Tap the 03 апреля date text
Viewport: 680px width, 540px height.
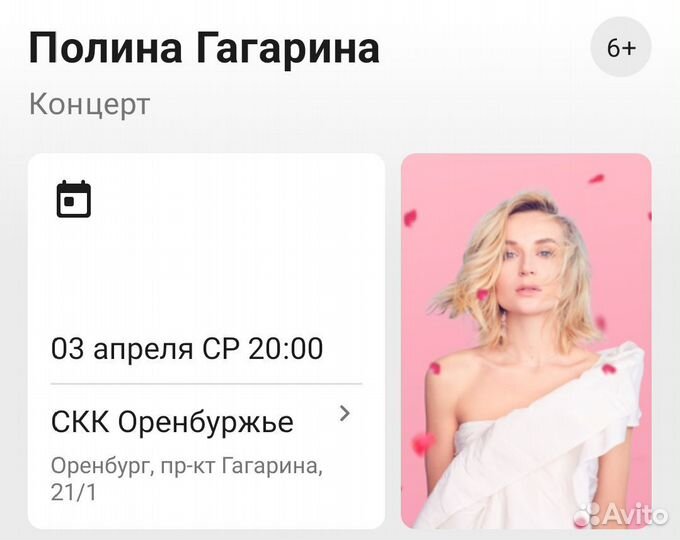tap(122, 348)
